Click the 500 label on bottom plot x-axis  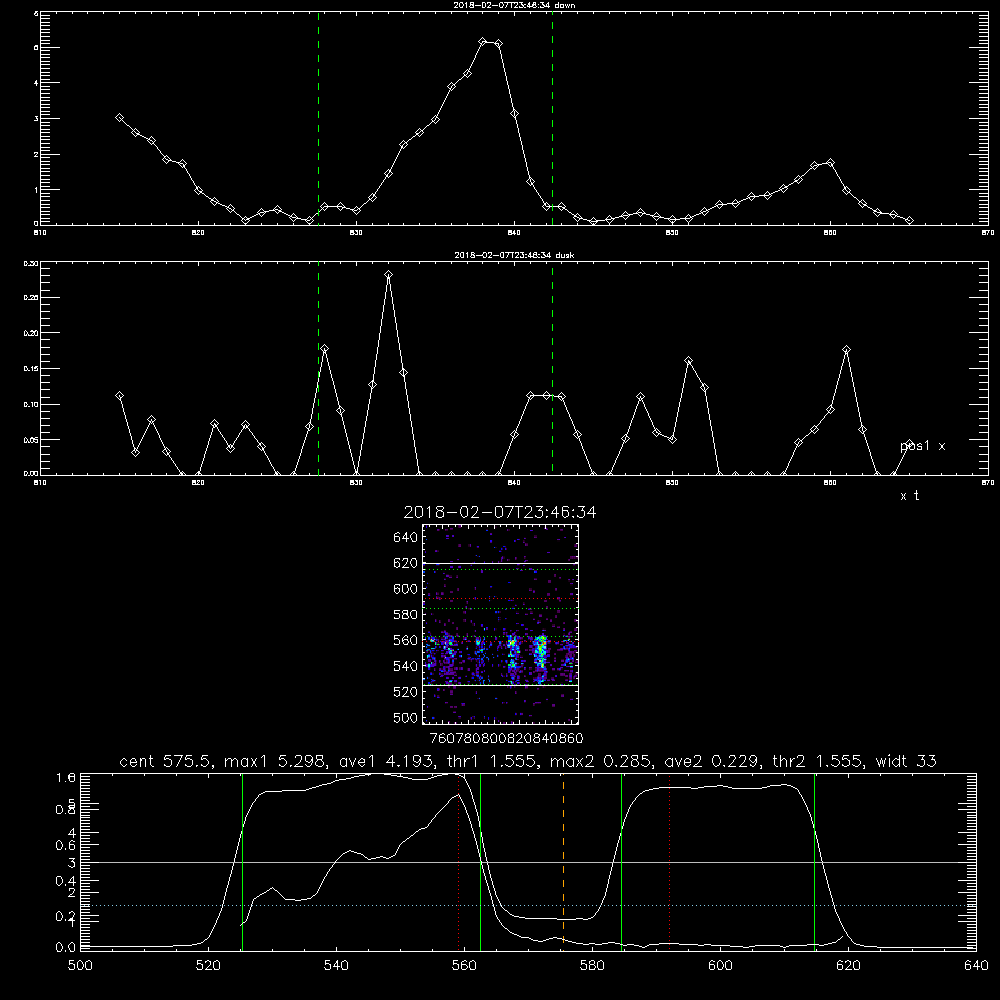tap(80, 966)
